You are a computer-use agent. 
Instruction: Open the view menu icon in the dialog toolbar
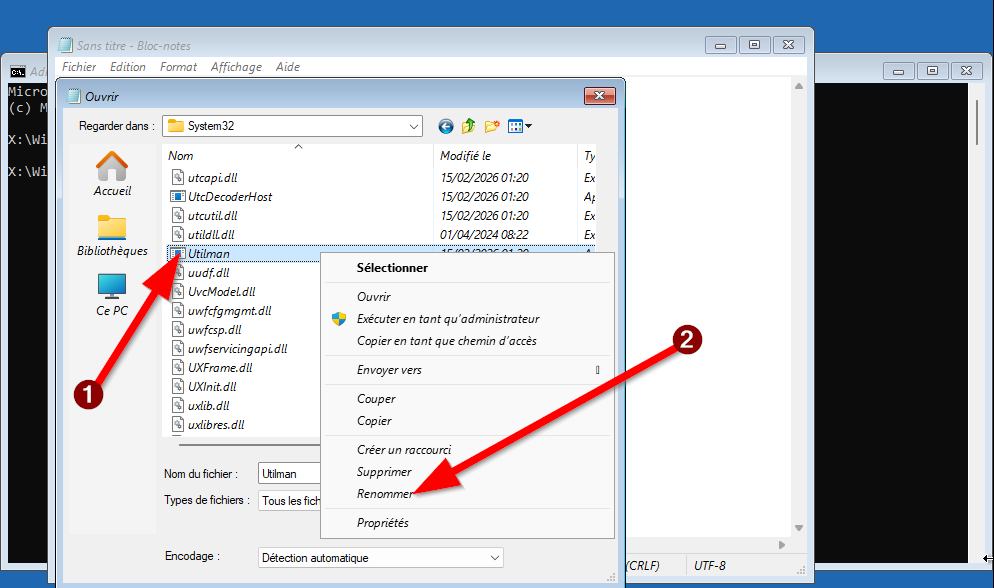[x=519, y=126]
